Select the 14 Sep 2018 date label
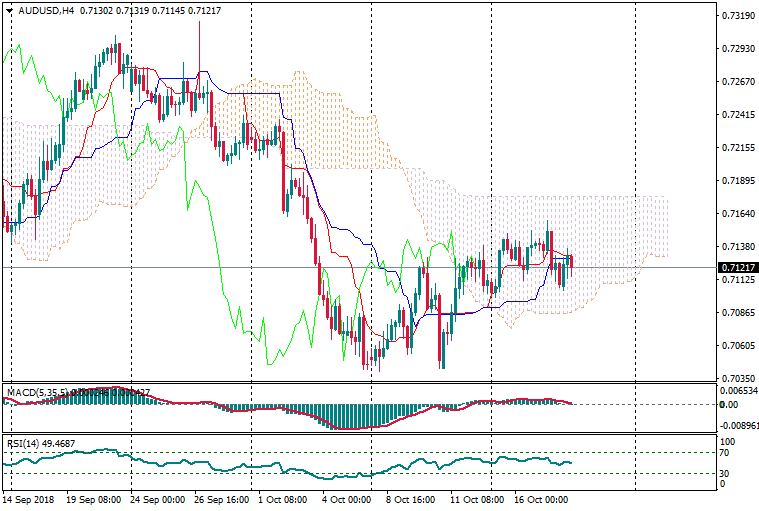Image resolution: width=759 pixels, height=511 pixels. pyautogui.click(x=29, y=498)
